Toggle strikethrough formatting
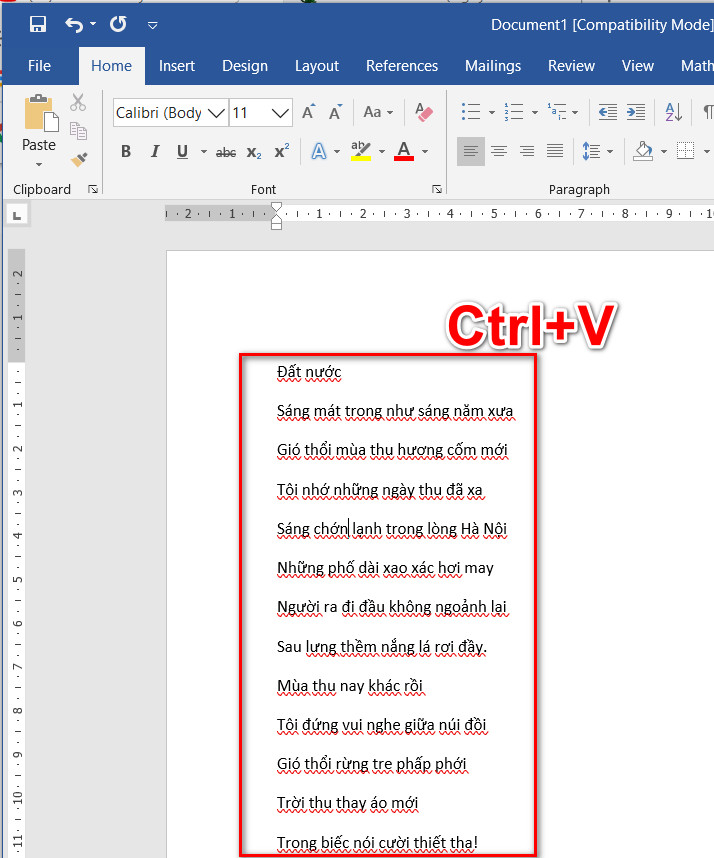This screenshot has height=858, width=714. coord(226,152)
